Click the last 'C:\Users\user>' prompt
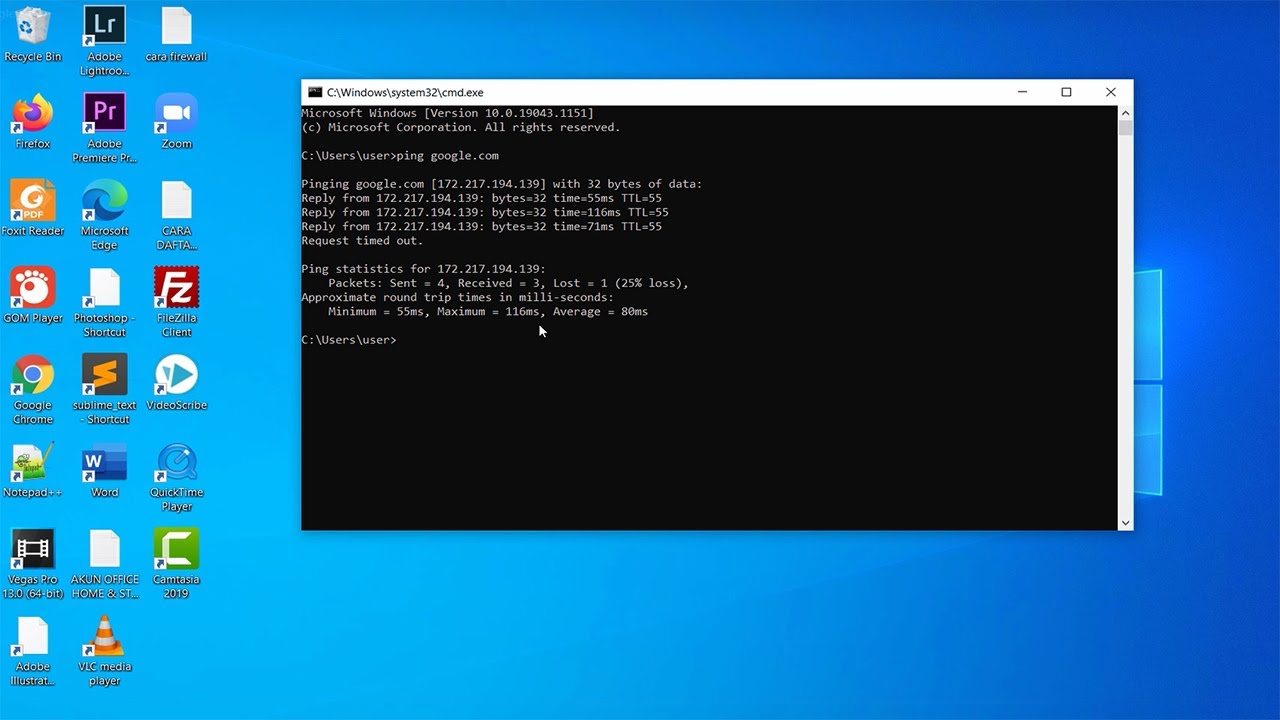 point(349,340)
